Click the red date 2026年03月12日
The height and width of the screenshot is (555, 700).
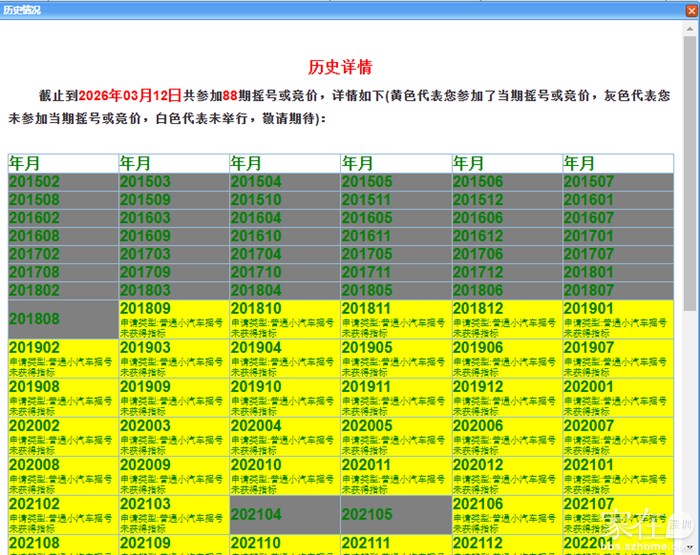click(130, 96)
